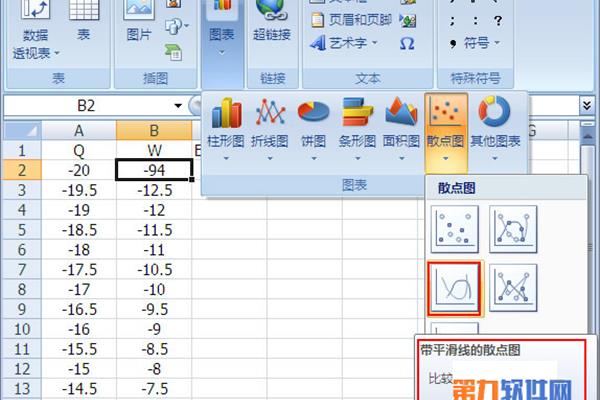This screenshot has width=600, height=400.
Task: Choose Pie chart (饼图)
Action: (x=313, y=129)
